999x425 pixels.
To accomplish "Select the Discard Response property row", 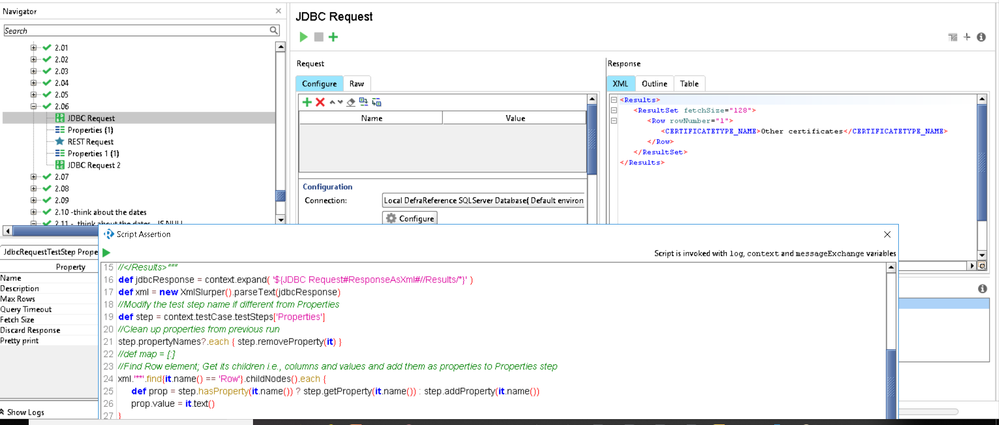I will pos(50,330).
